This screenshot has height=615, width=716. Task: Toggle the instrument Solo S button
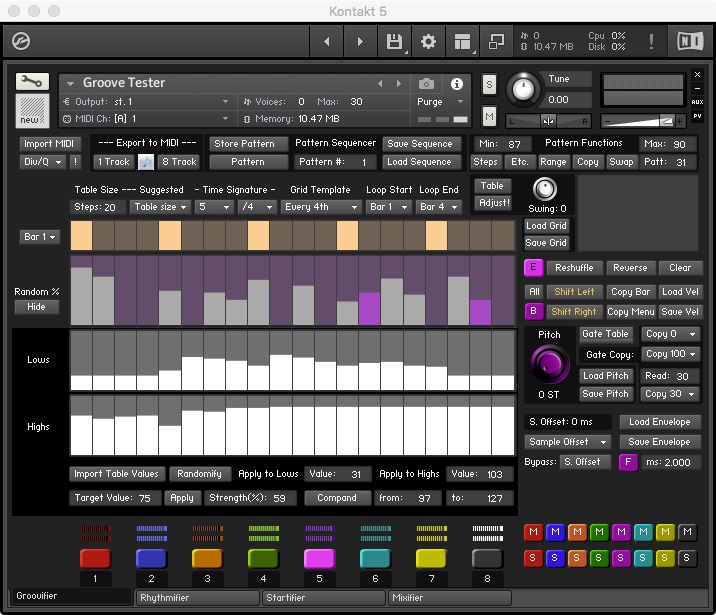[489, 84]
